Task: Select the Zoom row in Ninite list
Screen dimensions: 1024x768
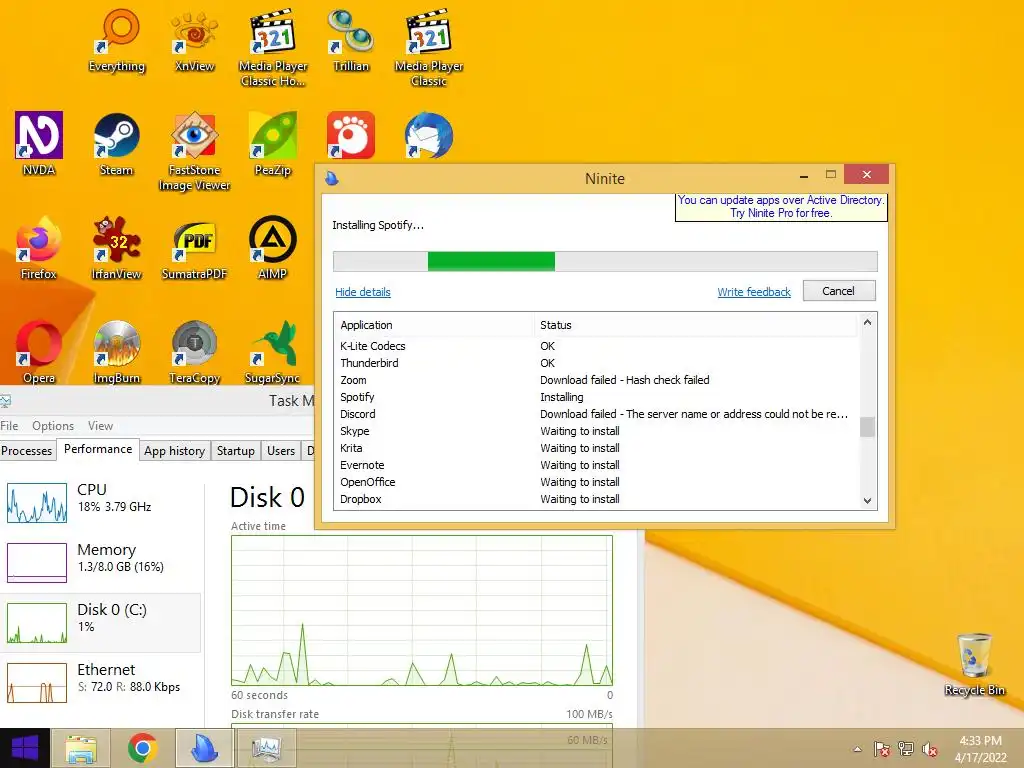Action: point(598,380)
